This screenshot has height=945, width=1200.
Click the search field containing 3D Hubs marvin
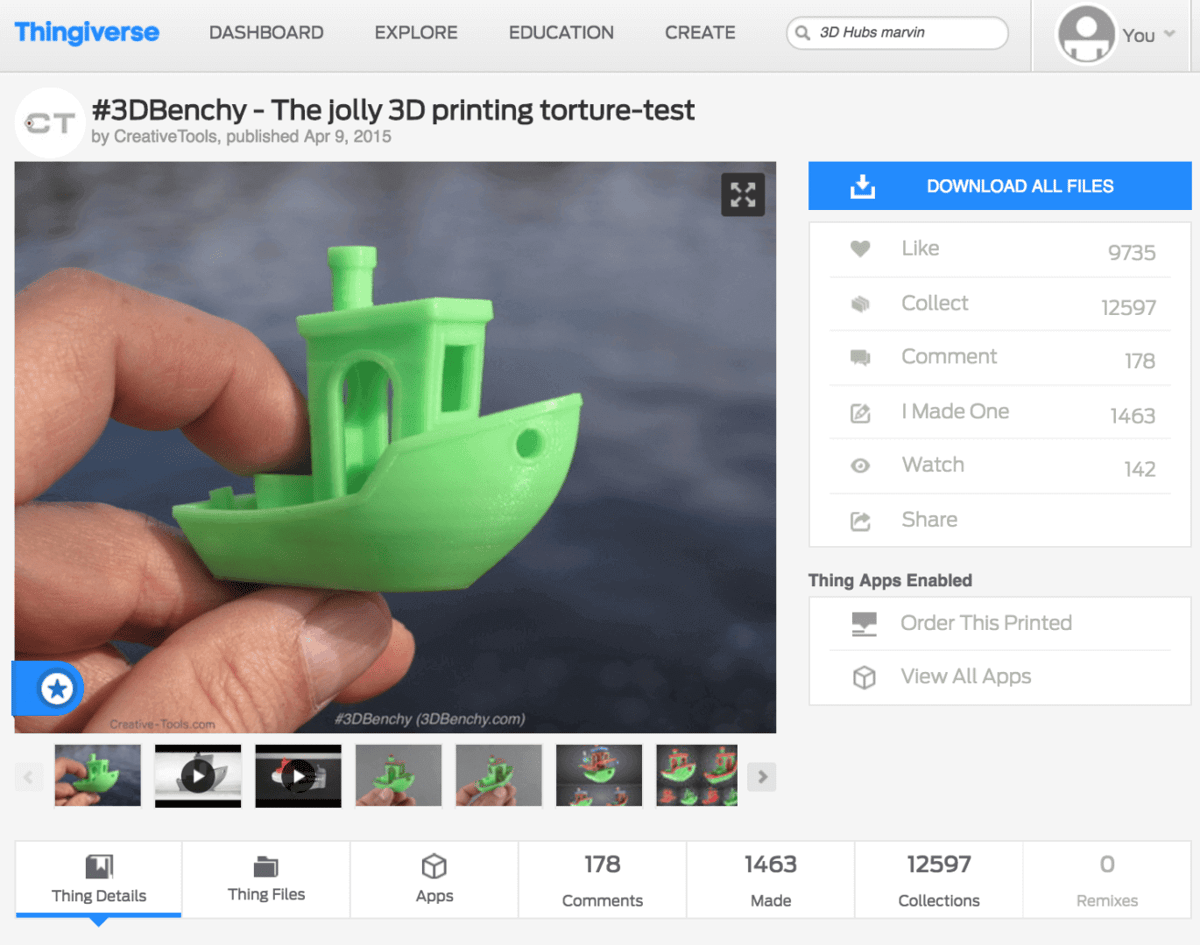[897, 33]
